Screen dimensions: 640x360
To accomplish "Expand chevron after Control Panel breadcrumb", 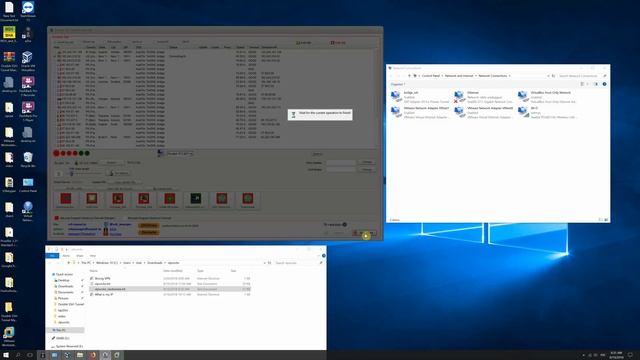I will tap(442, 76).
